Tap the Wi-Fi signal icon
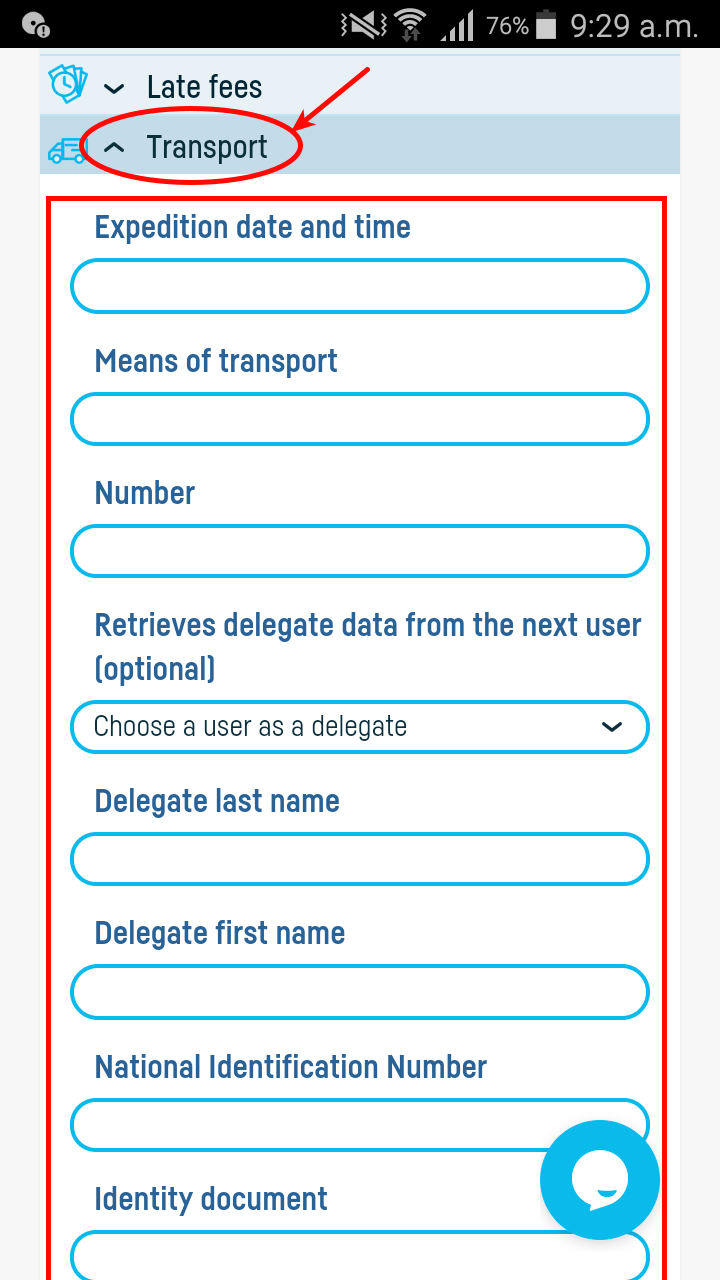 pyautogui.click(x=410, y=25)
